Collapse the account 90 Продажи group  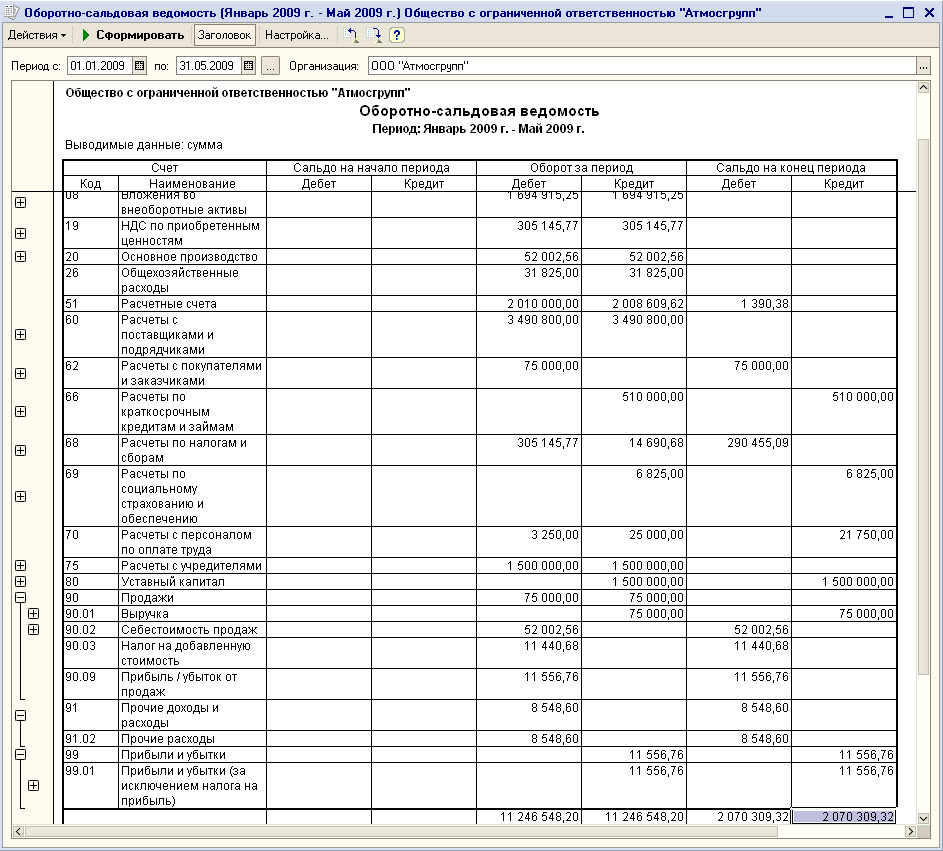[x=20, y=598]
